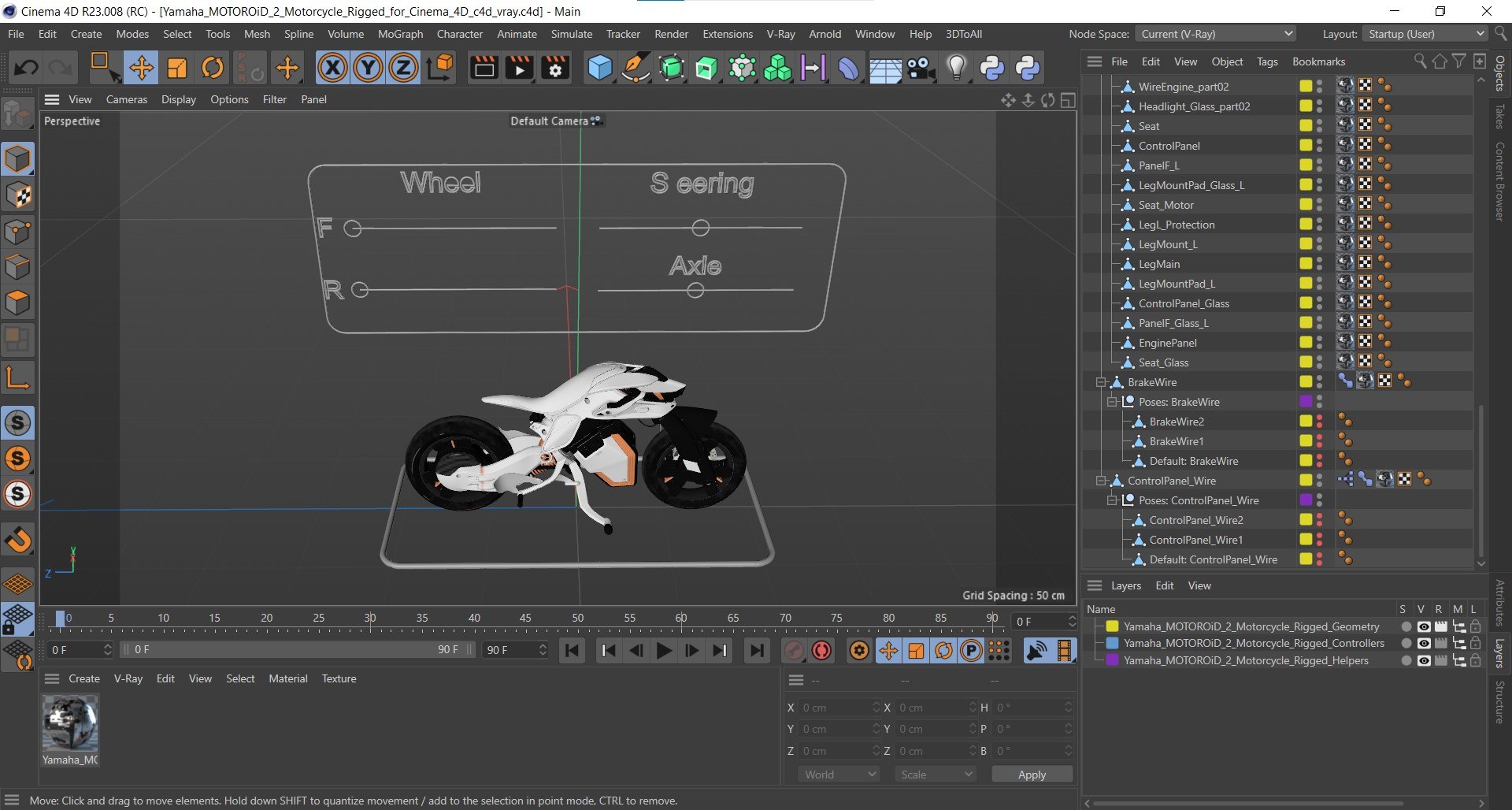The height and width of the screenshot is (810, 1512).
Task: Click the Play Forwards button
Action: pyautogui.click(x=664, y=651)
